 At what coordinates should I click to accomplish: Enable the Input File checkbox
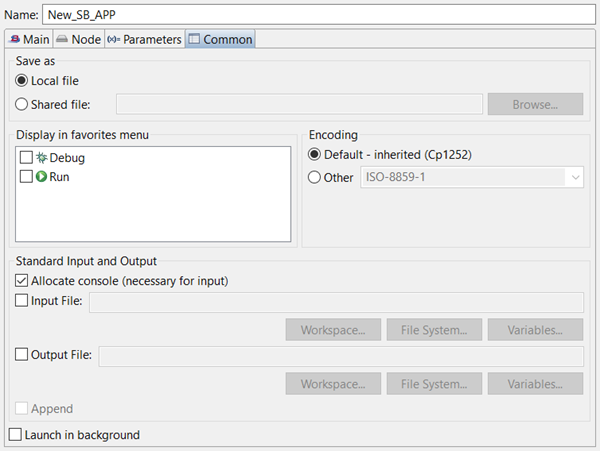click(23, 301)
